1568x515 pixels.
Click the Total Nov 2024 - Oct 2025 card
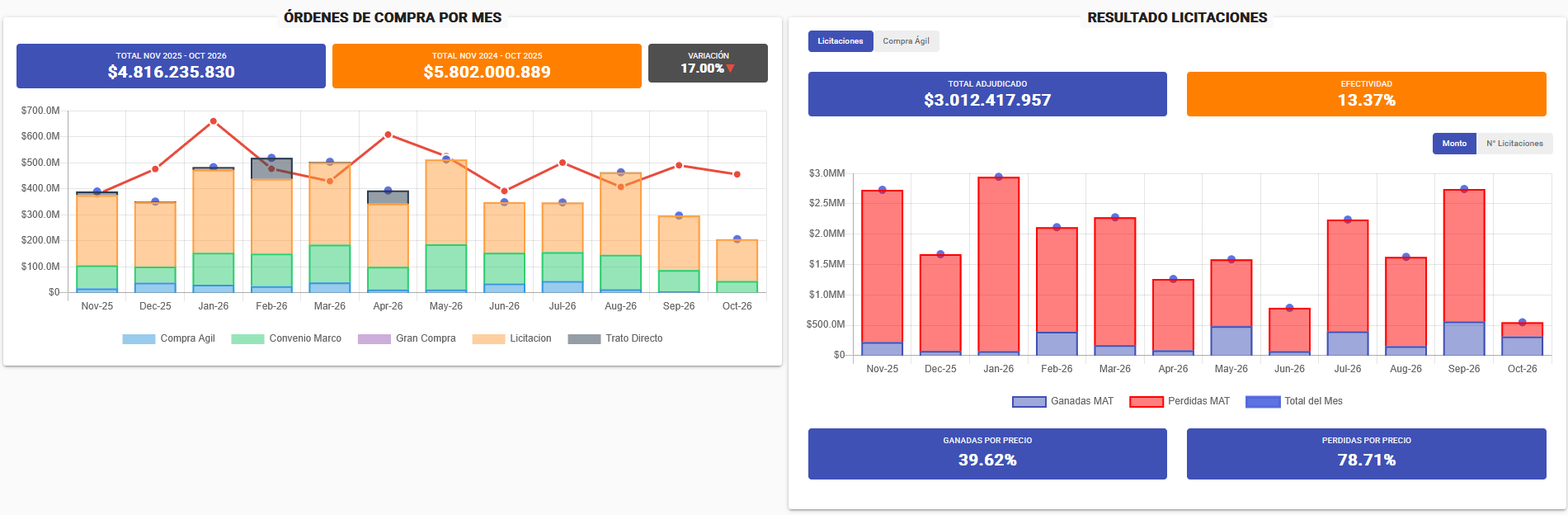click(487, 66)
